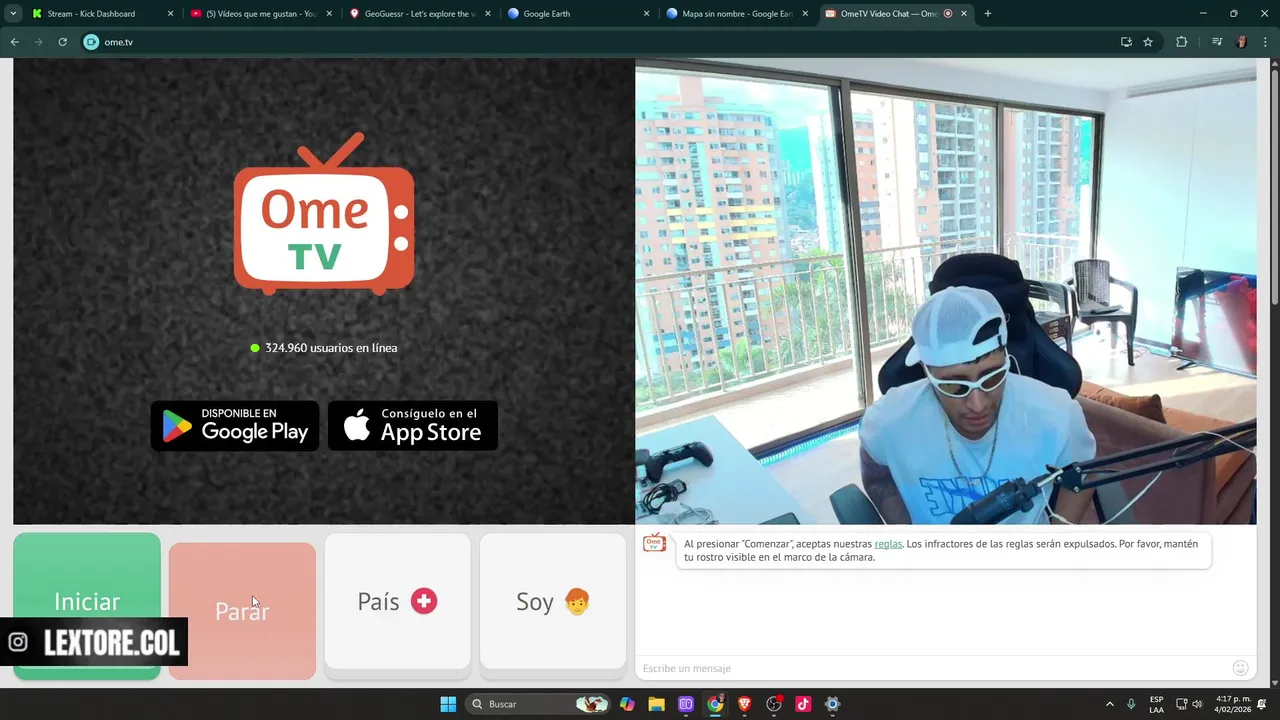This screenshot has height=720, width=1280.
Task: Open TikTok app from the taskbar
Action: pos(803,704)
